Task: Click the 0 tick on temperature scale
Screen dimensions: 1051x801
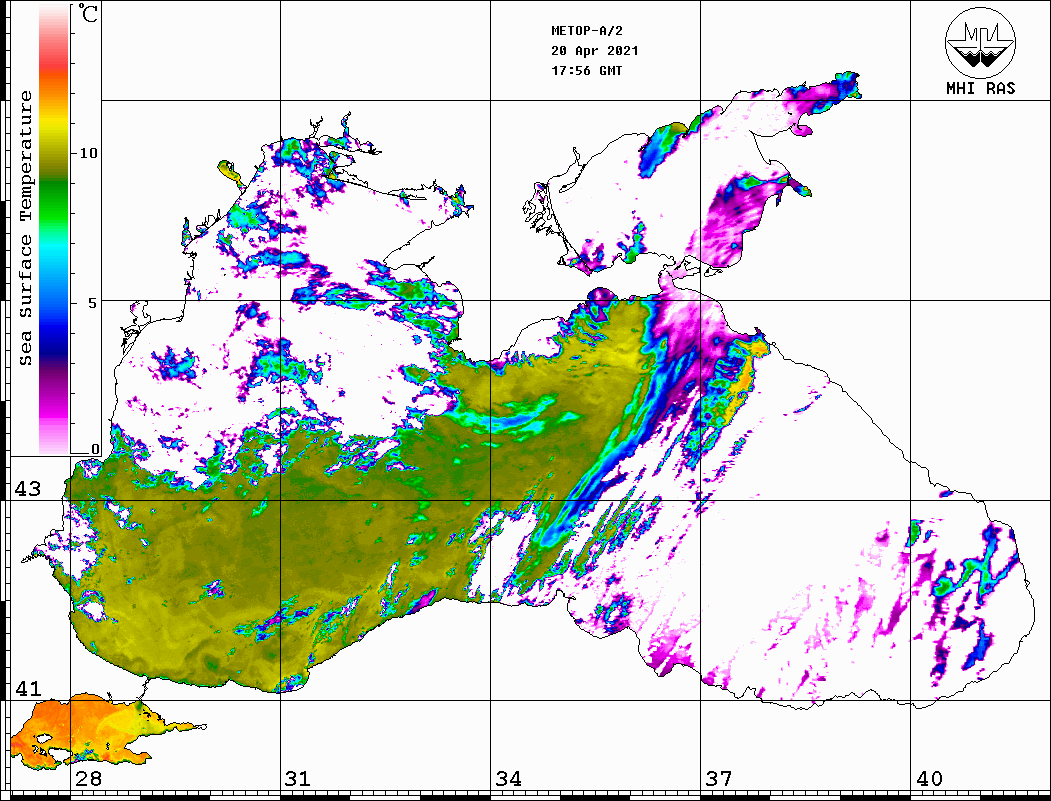Action: point(95,449)
